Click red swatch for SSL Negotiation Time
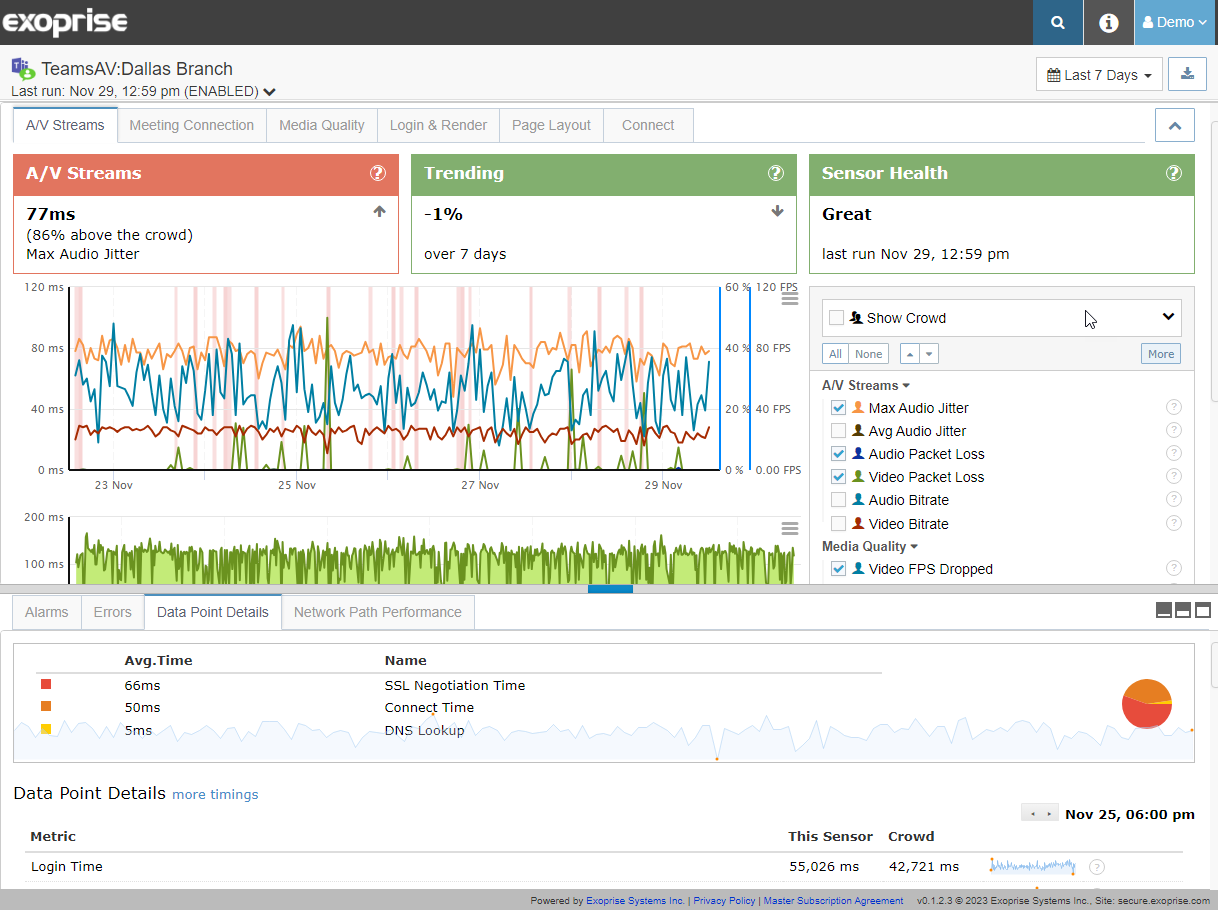Viewport: 1218px width, 910px height. point(46,684)
